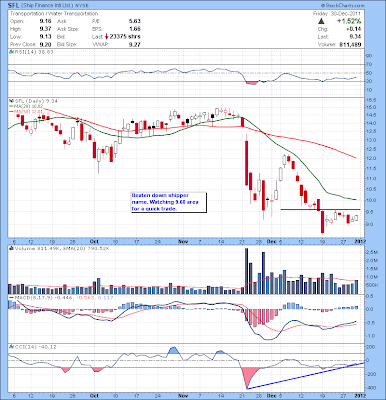Click the Nov label under the price chart
This screenshot has height=400, width=386.
[183, 241]
